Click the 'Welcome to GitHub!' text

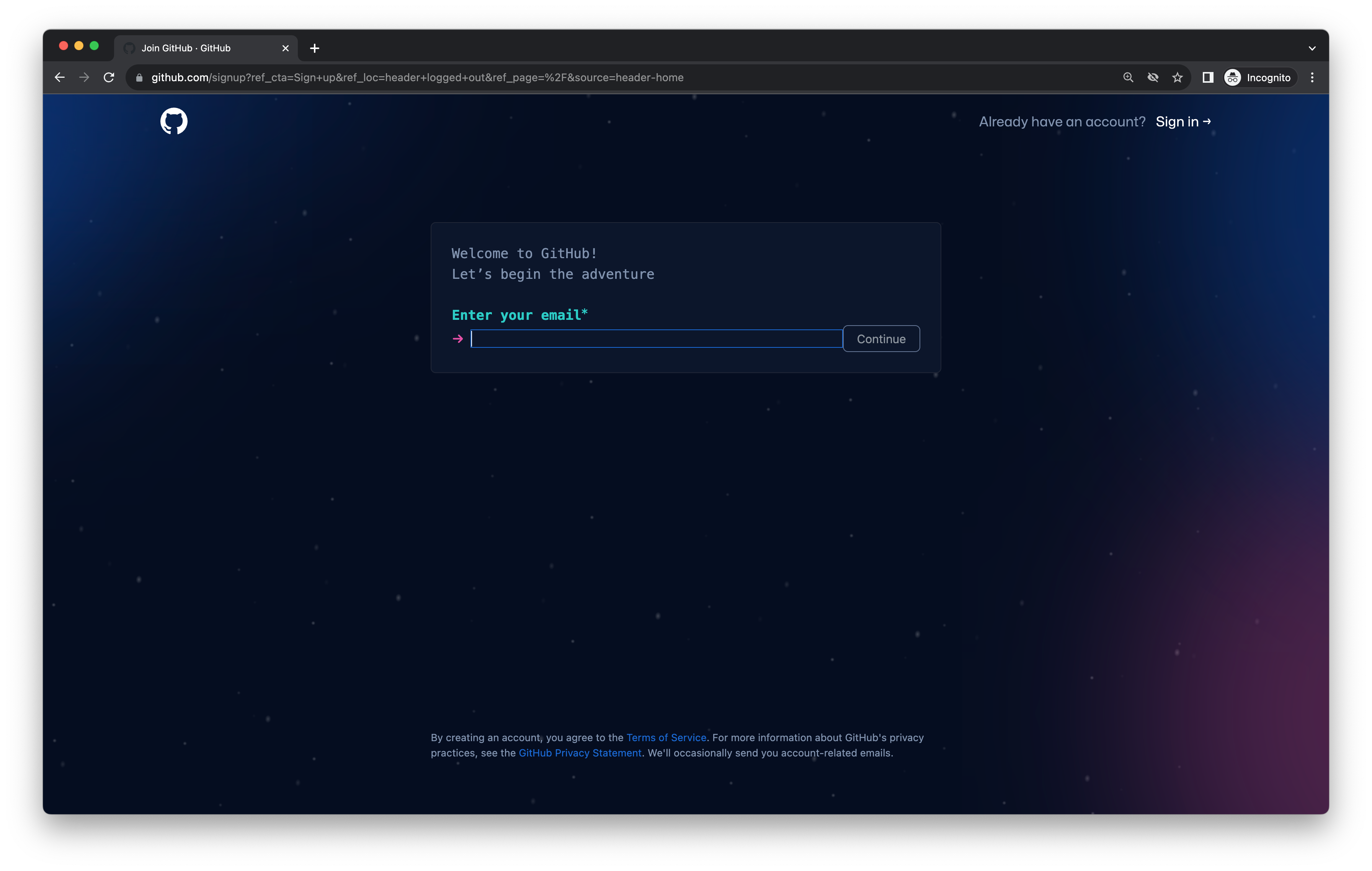click(524, 253)
